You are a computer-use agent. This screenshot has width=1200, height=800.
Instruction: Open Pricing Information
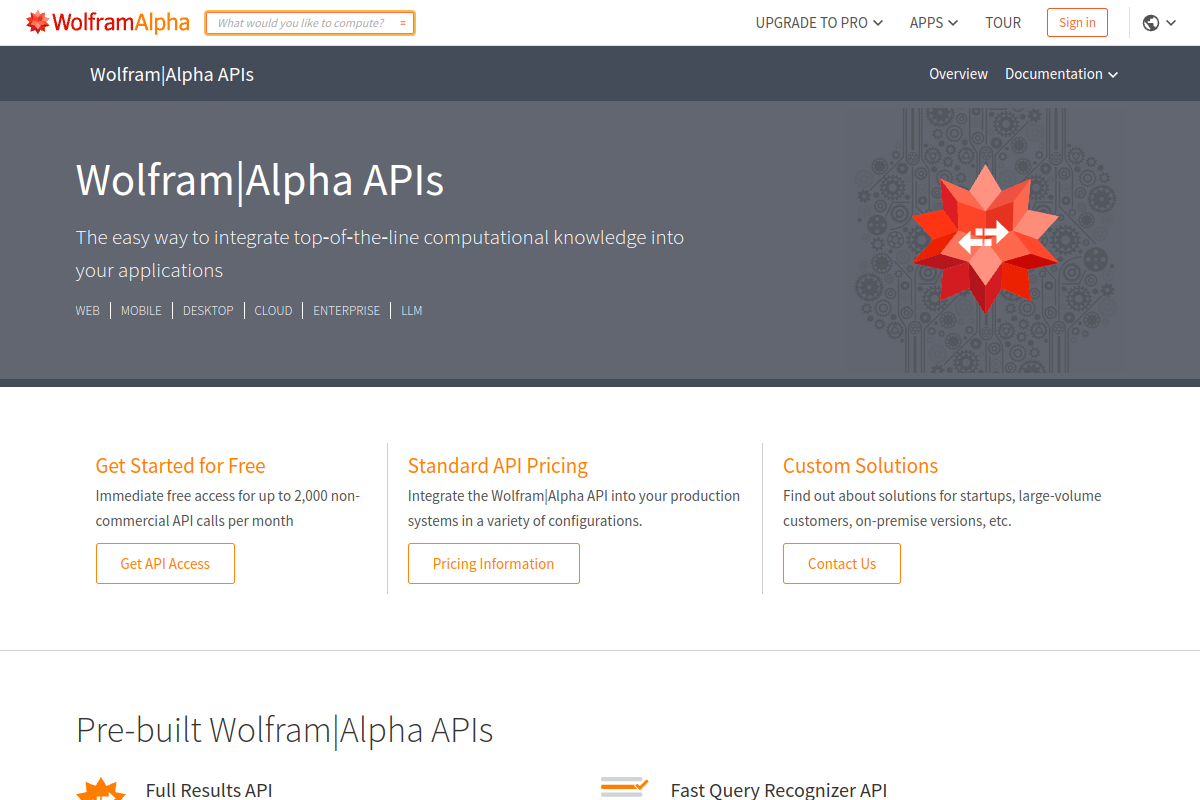coord(493,564)
